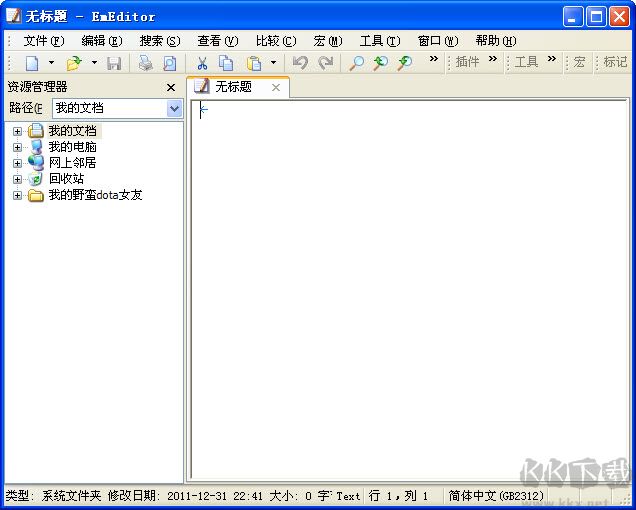636x510 pixels.
Task: Click the 回收站 recycle bin icon
Action: coord(36,179)
